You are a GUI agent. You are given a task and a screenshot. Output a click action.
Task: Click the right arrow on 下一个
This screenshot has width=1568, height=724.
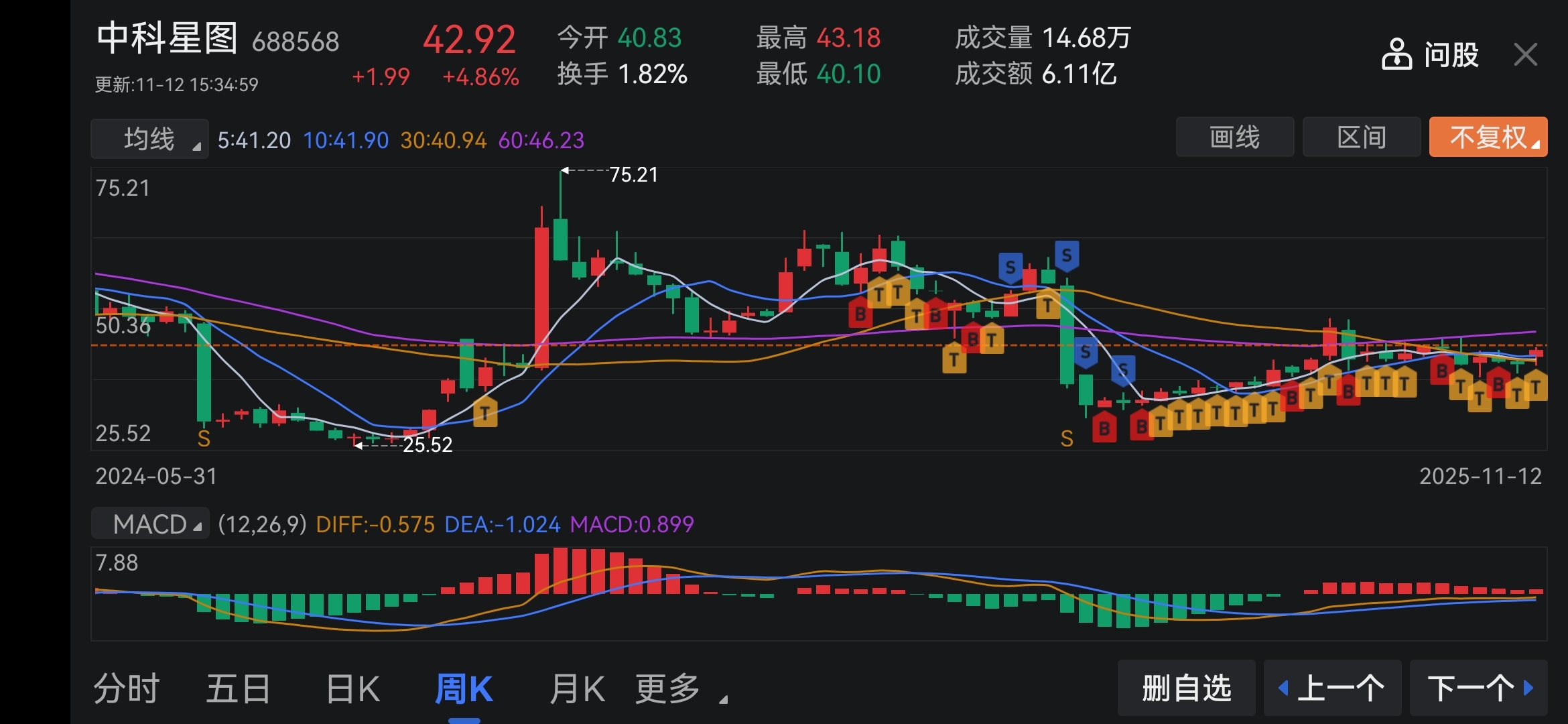pyautogui.click(x=1529, y=688)
